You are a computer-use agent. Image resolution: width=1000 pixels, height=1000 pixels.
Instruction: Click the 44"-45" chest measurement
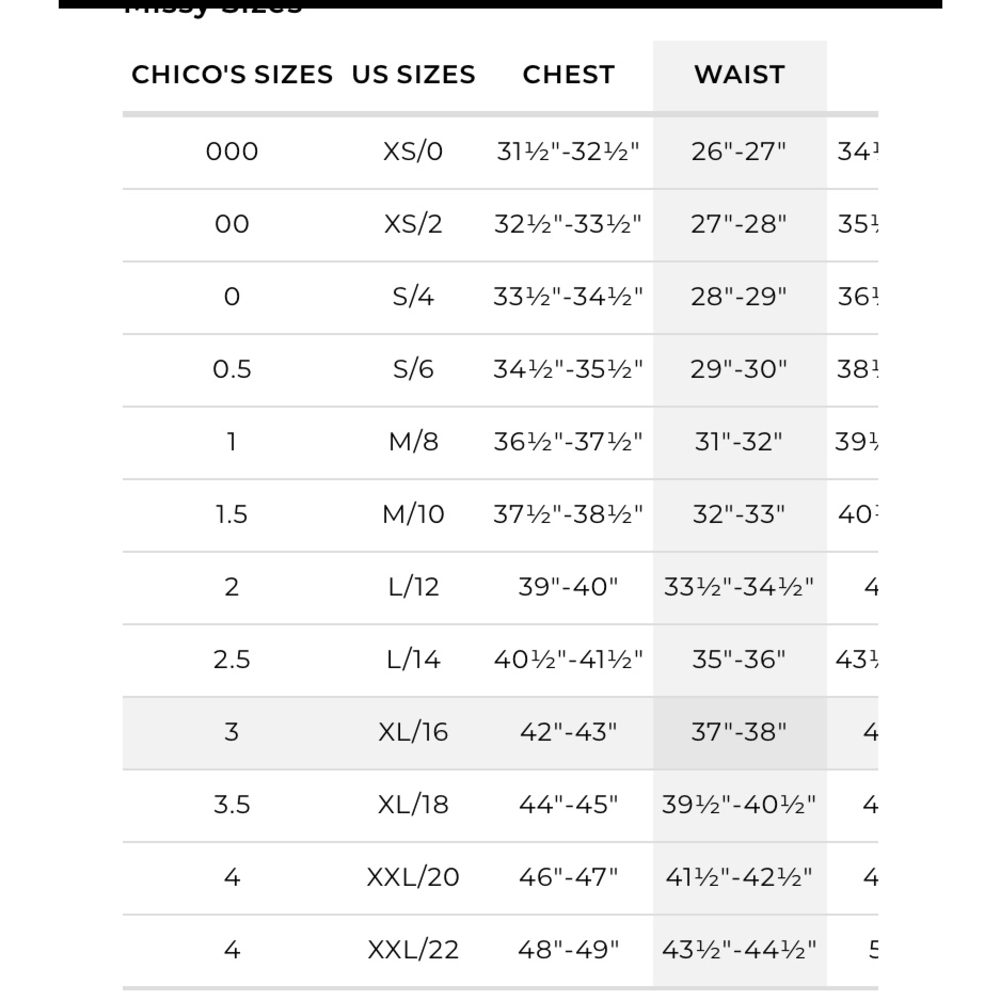[x=568, y=805]
